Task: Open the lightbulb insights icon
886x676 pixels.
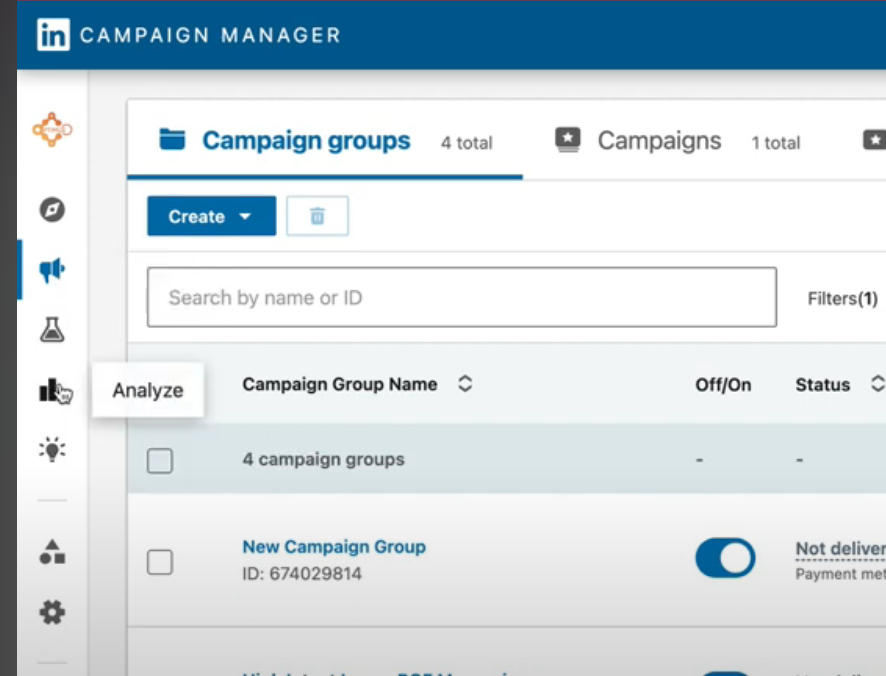Action: (x=52, y=450)
